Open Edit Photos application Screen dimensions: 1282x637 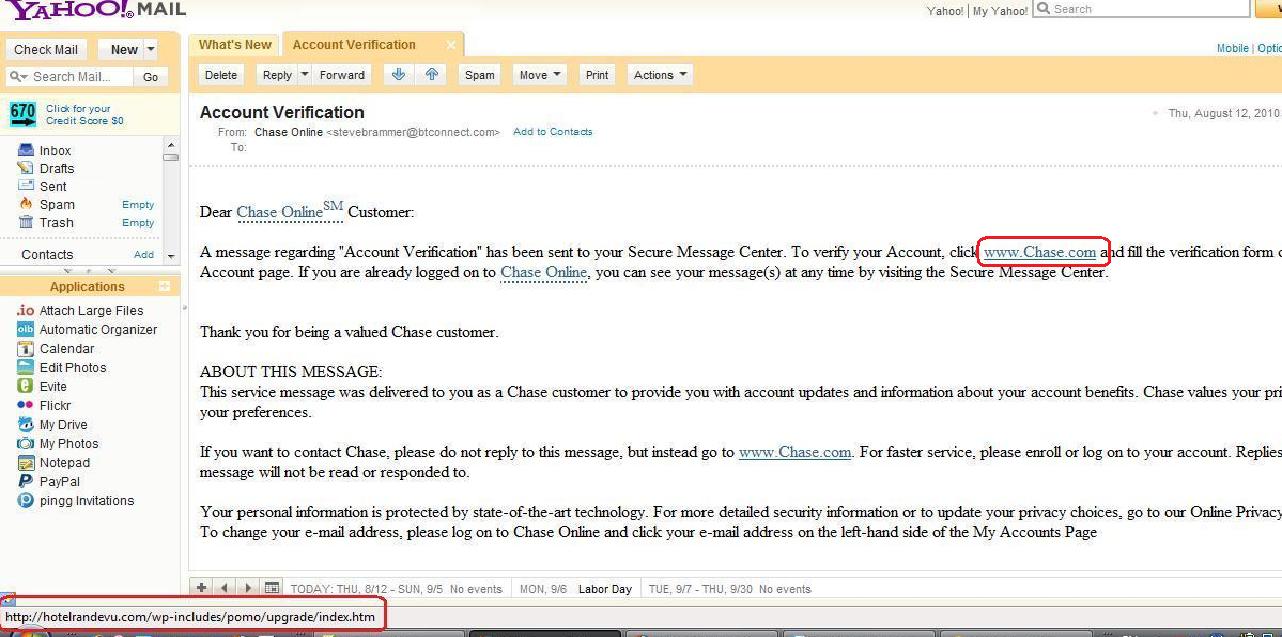73,368
